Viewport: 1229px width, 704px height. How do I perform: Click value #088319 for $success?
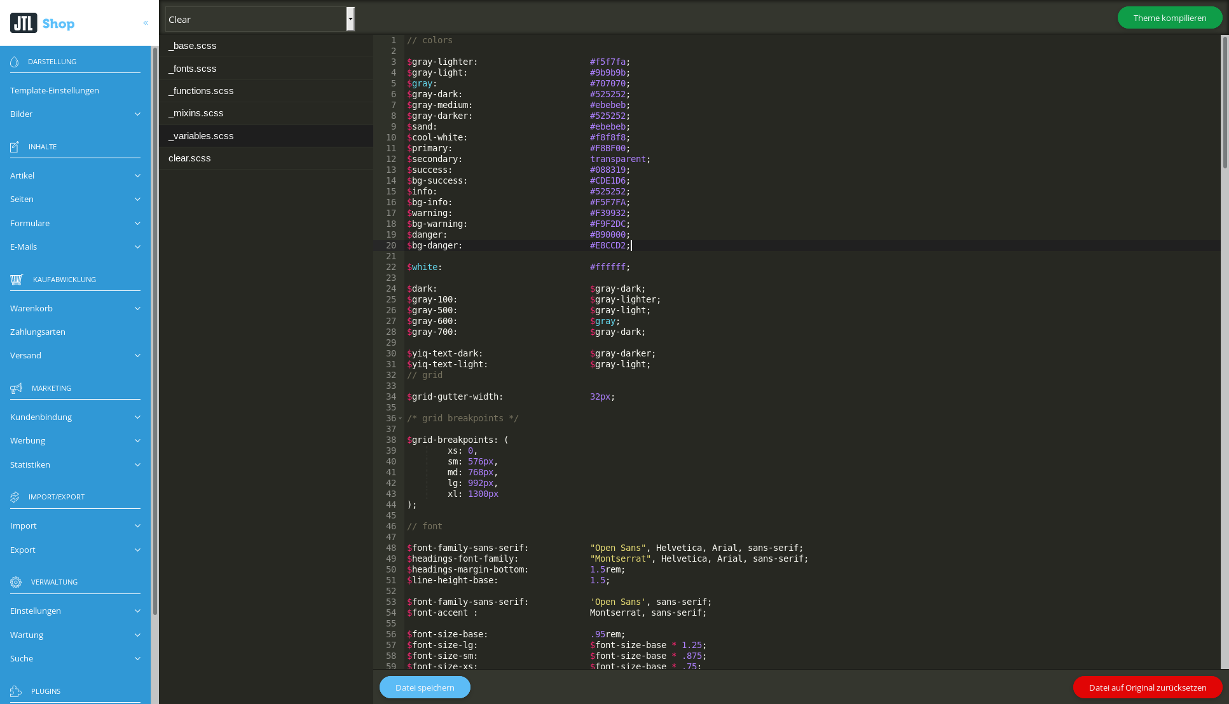(x=608, y=170)
